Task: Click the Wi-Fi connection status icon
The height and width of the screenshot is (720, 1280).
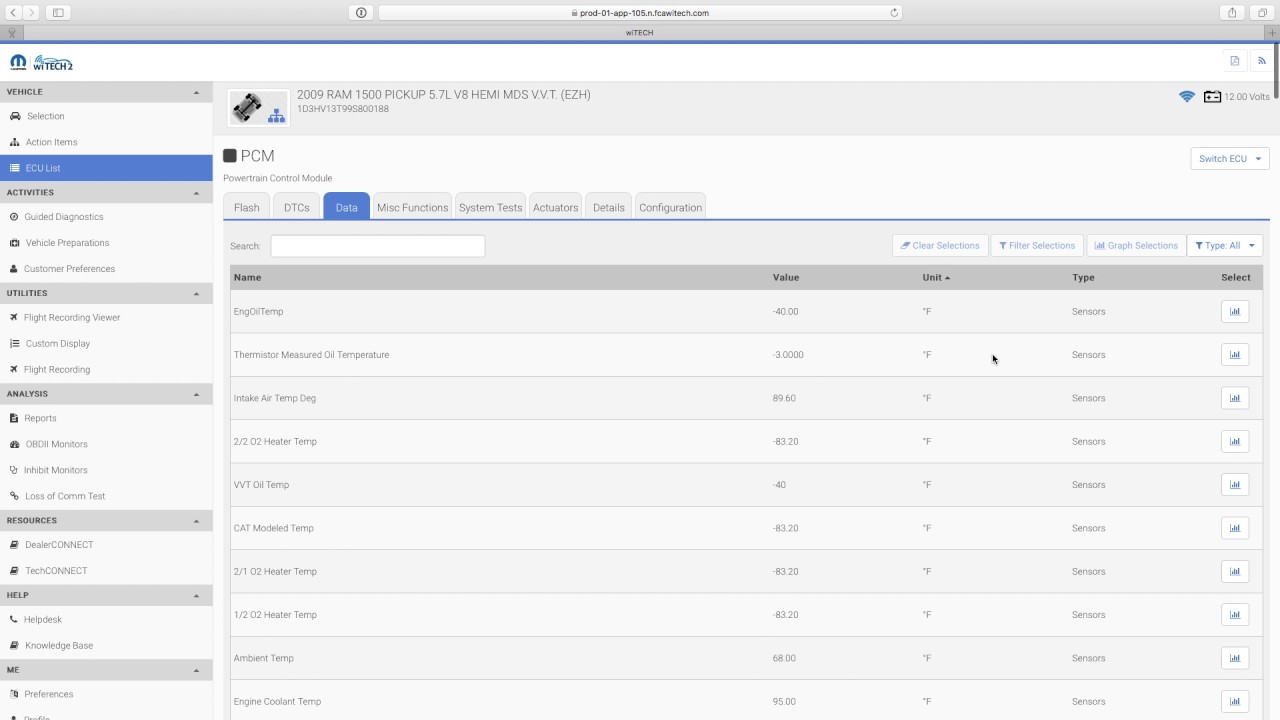Action: (x=1187, y=97)
